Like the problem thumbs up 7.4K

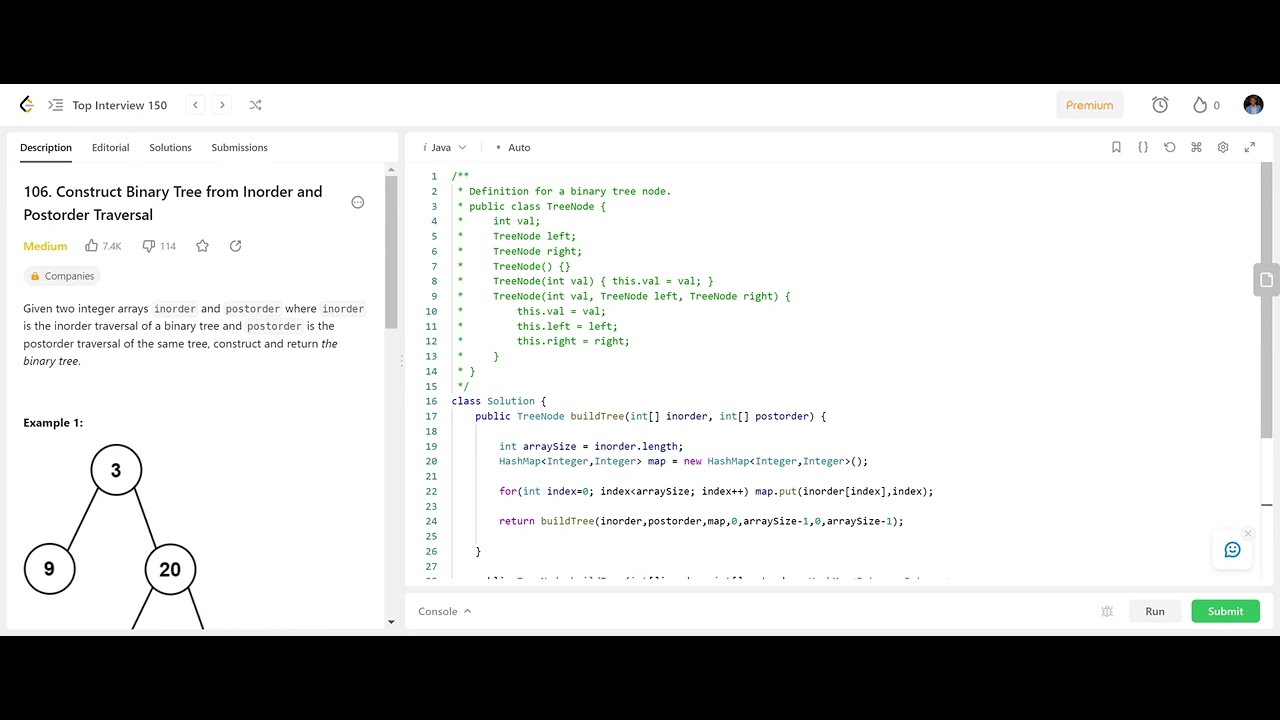(103, 246)
